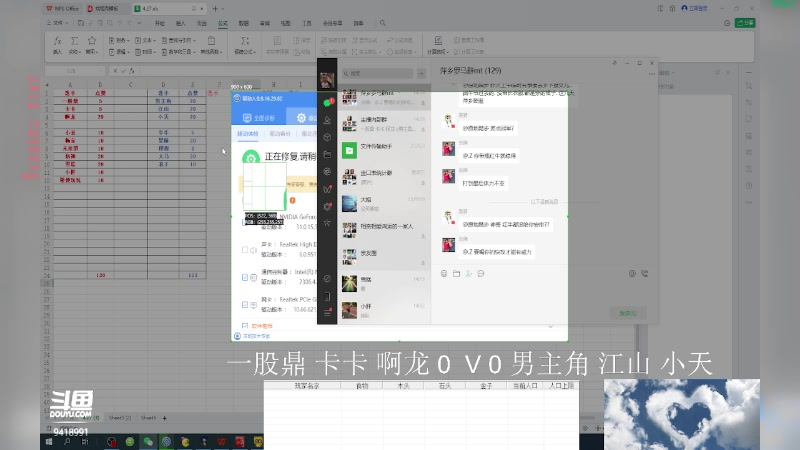The width and height of the screenshot is (800, 450).
Task: Click the green share button at WPS top right
Action: tap(745, 23)
